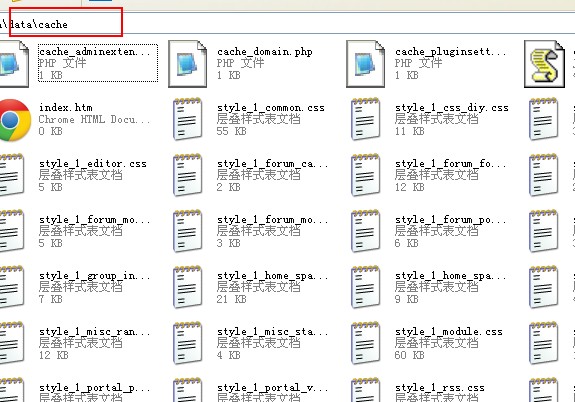Click the style_1_group_in file name
The height and width of the screenshot is (402, 575).
[95, 275]
